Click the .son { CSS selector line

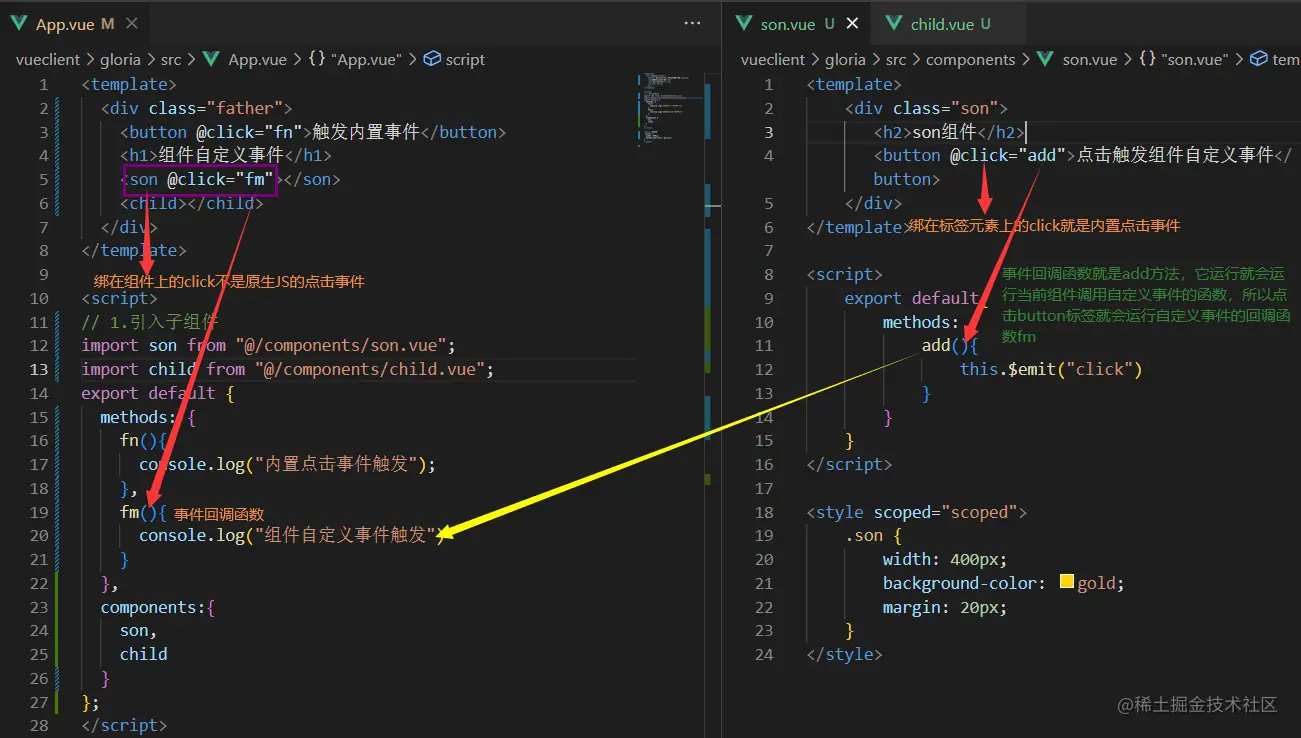[874, 536]
